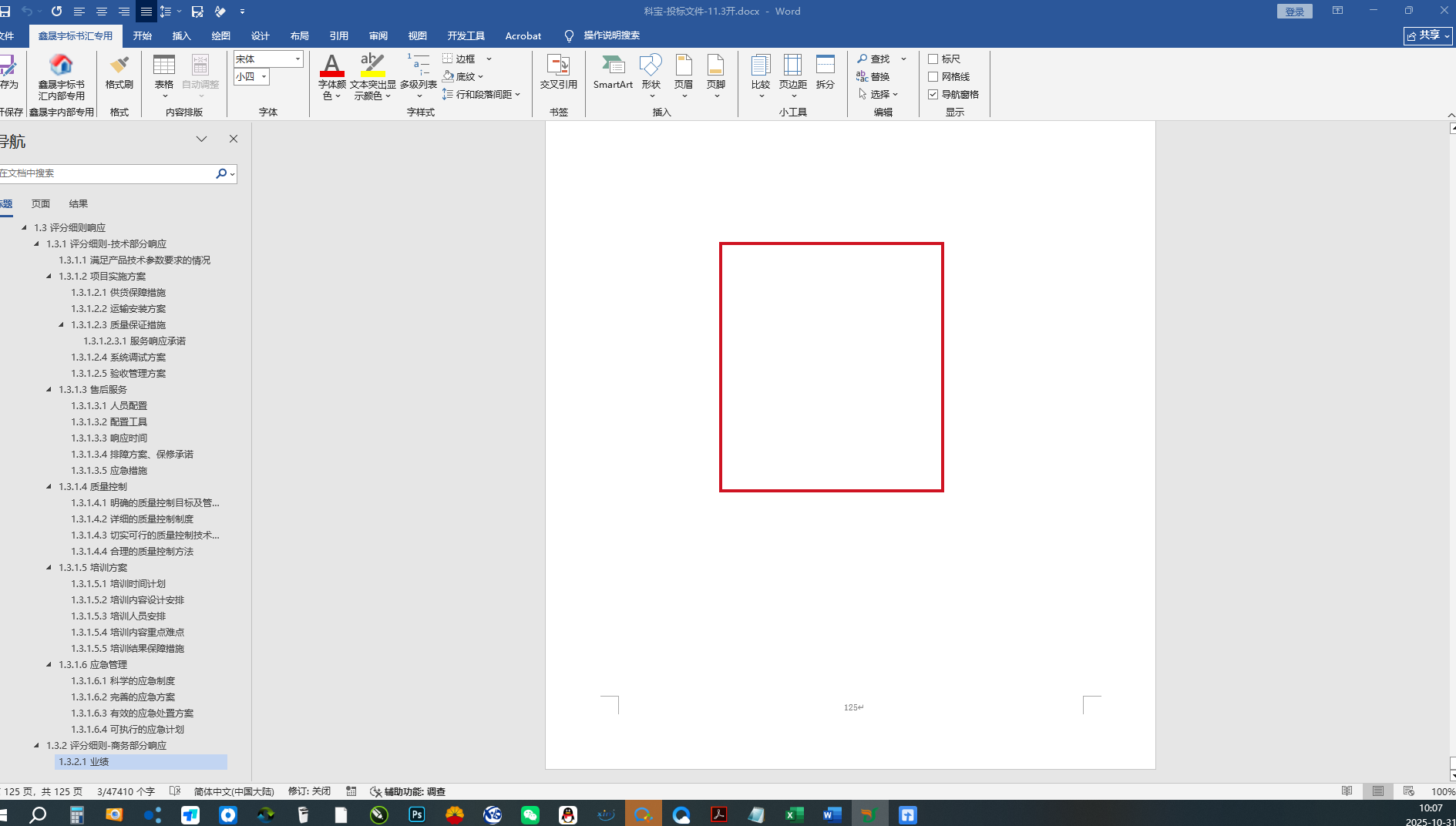Image resolution: width=1456 pixels, height=826 pixels.
Task: Click the yellow 文本突出显示颜色 highlight button
Action: click(x=372, y=65)
